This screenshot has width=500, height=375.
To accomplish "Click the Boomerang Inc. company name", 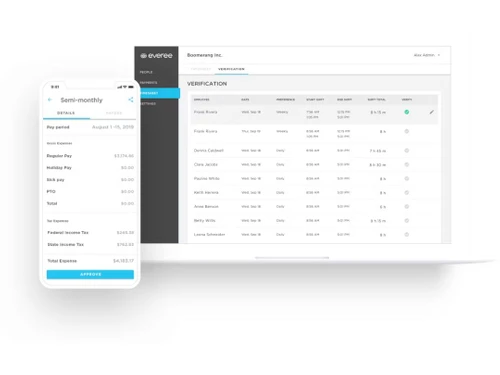I will tap(205, 55).
